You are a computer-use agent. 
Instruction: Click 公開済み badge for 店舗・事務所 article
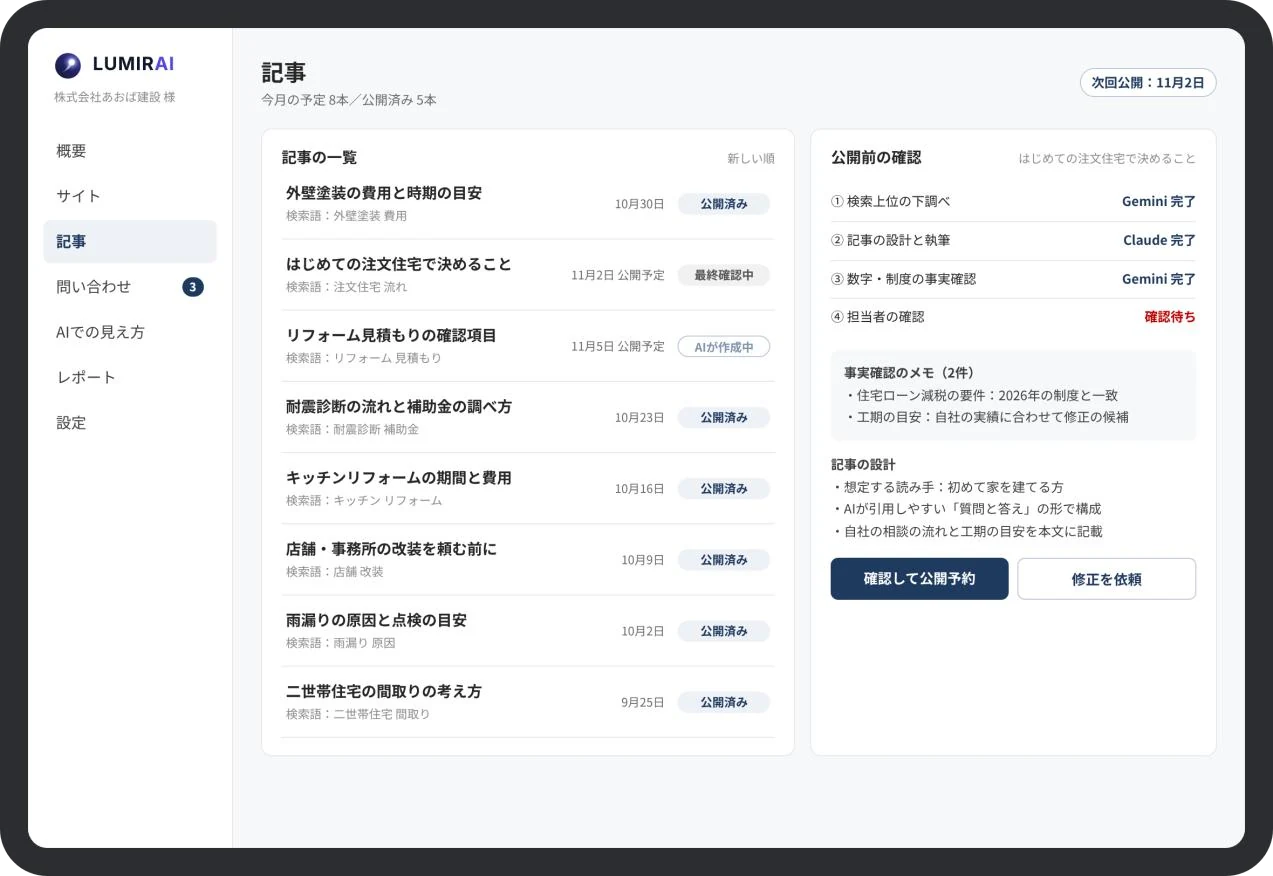(x=724, y=560)
